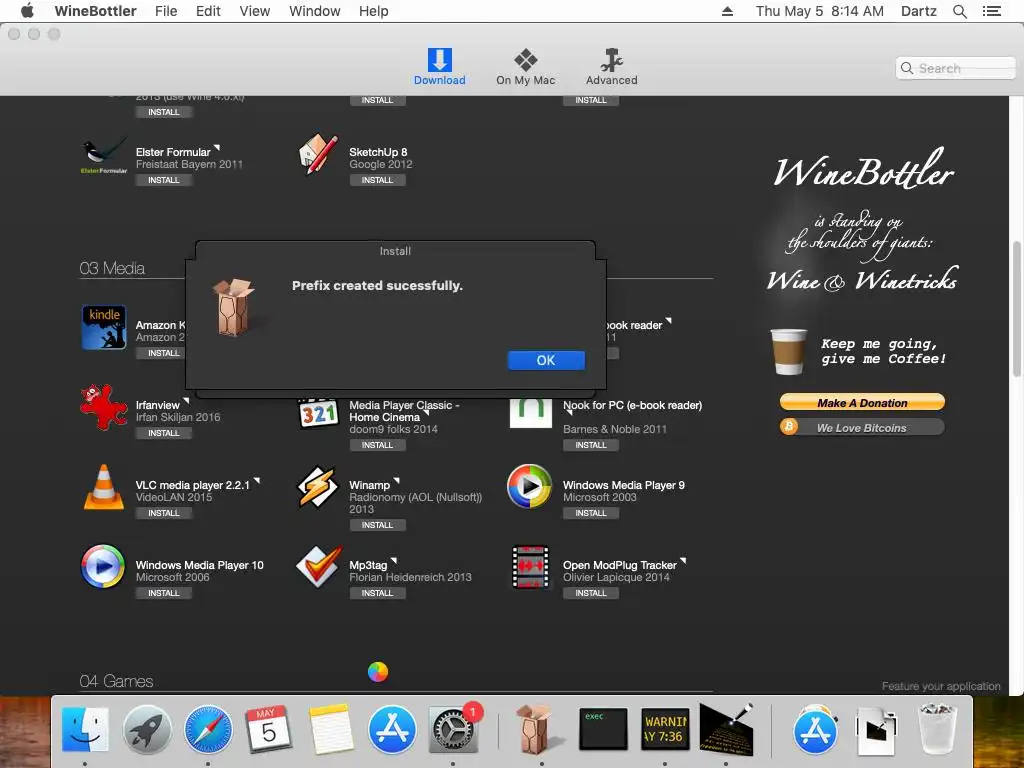The height and width of the screenshot is (768, 1024).
Task: Click the VLC traffic cone icon
Action: [104, 487]
